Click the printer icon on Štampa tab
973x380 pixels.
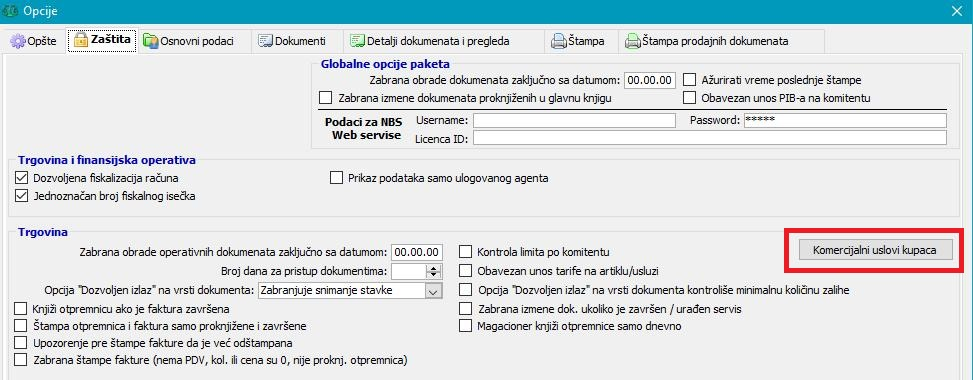558,42
